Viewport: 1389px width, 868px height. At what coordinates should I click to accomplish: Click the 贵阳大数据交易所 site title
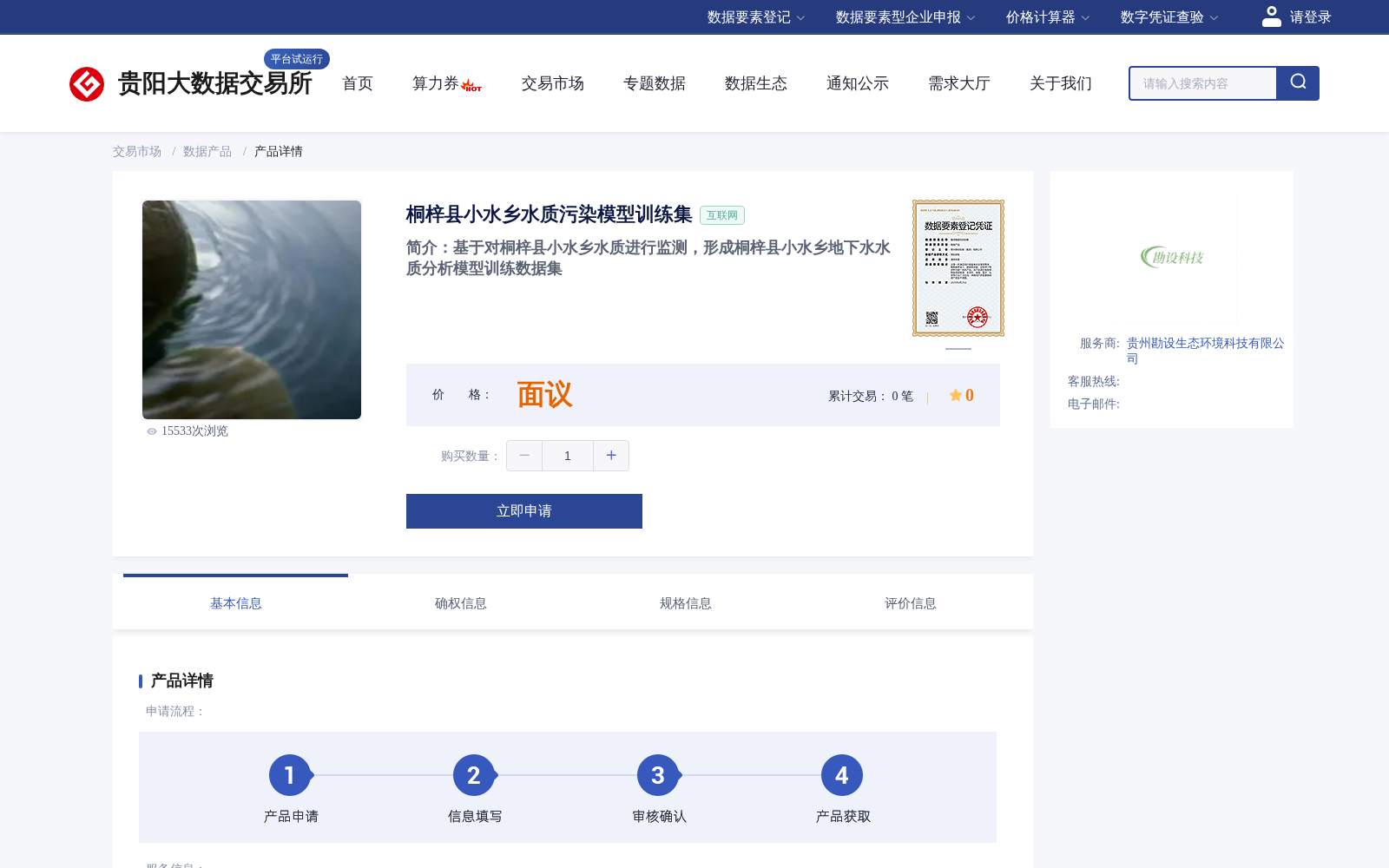click(x=215, y=83)
